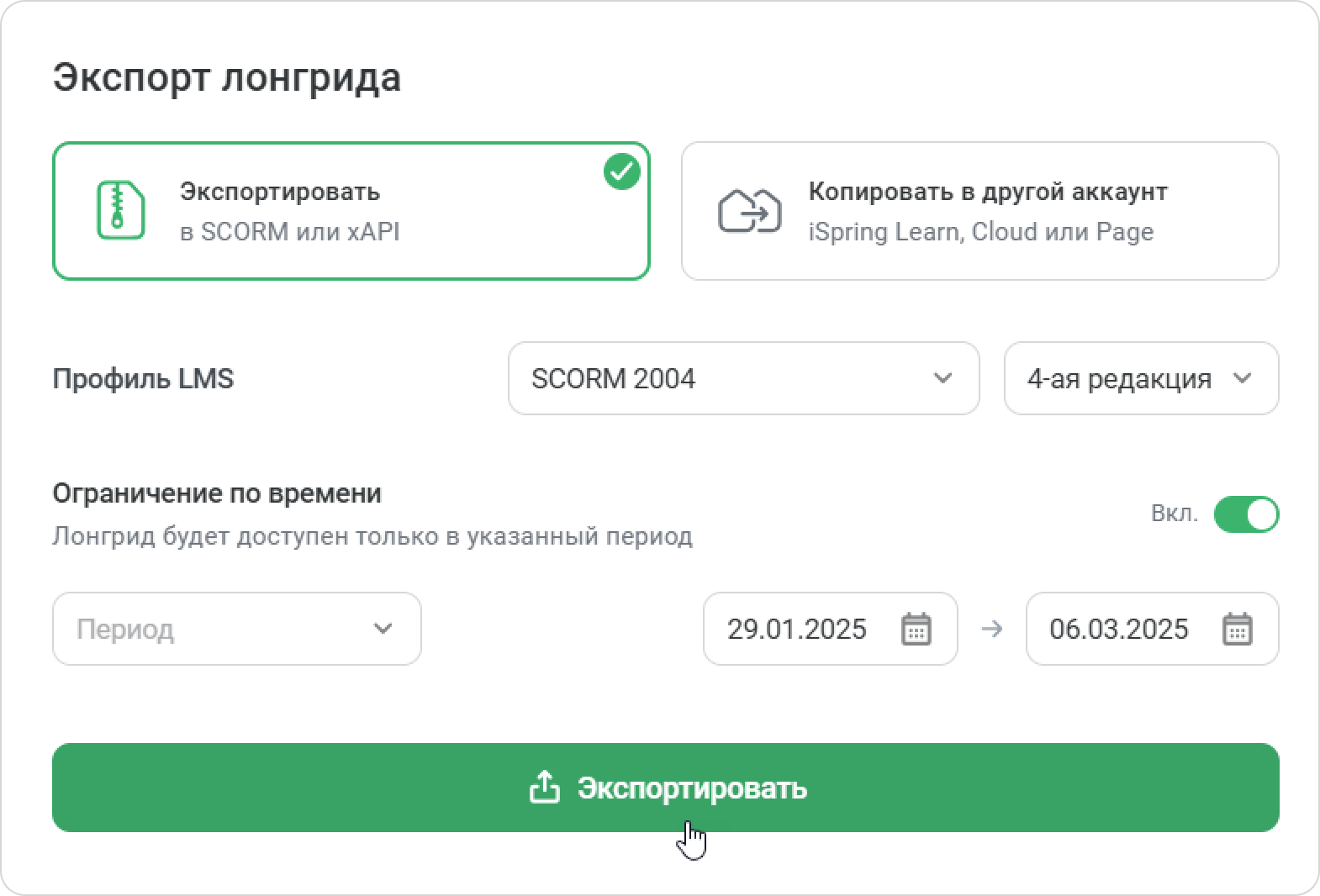The image size is (1320, 896).
Task: Click the Экспорт лонгрида heading
Action: coord(227,78)
